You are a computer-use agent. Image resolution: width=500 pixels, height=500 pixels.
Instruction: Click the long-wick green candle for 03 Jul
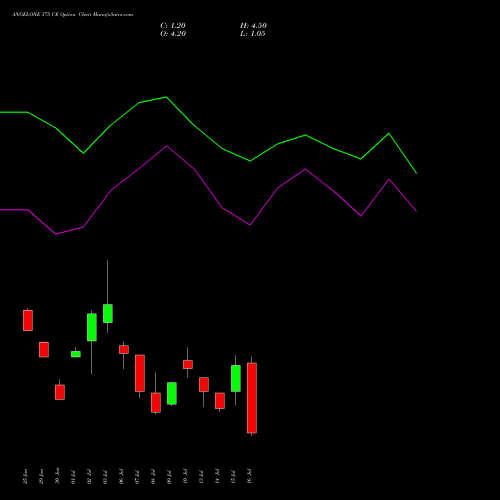point(108,313)
